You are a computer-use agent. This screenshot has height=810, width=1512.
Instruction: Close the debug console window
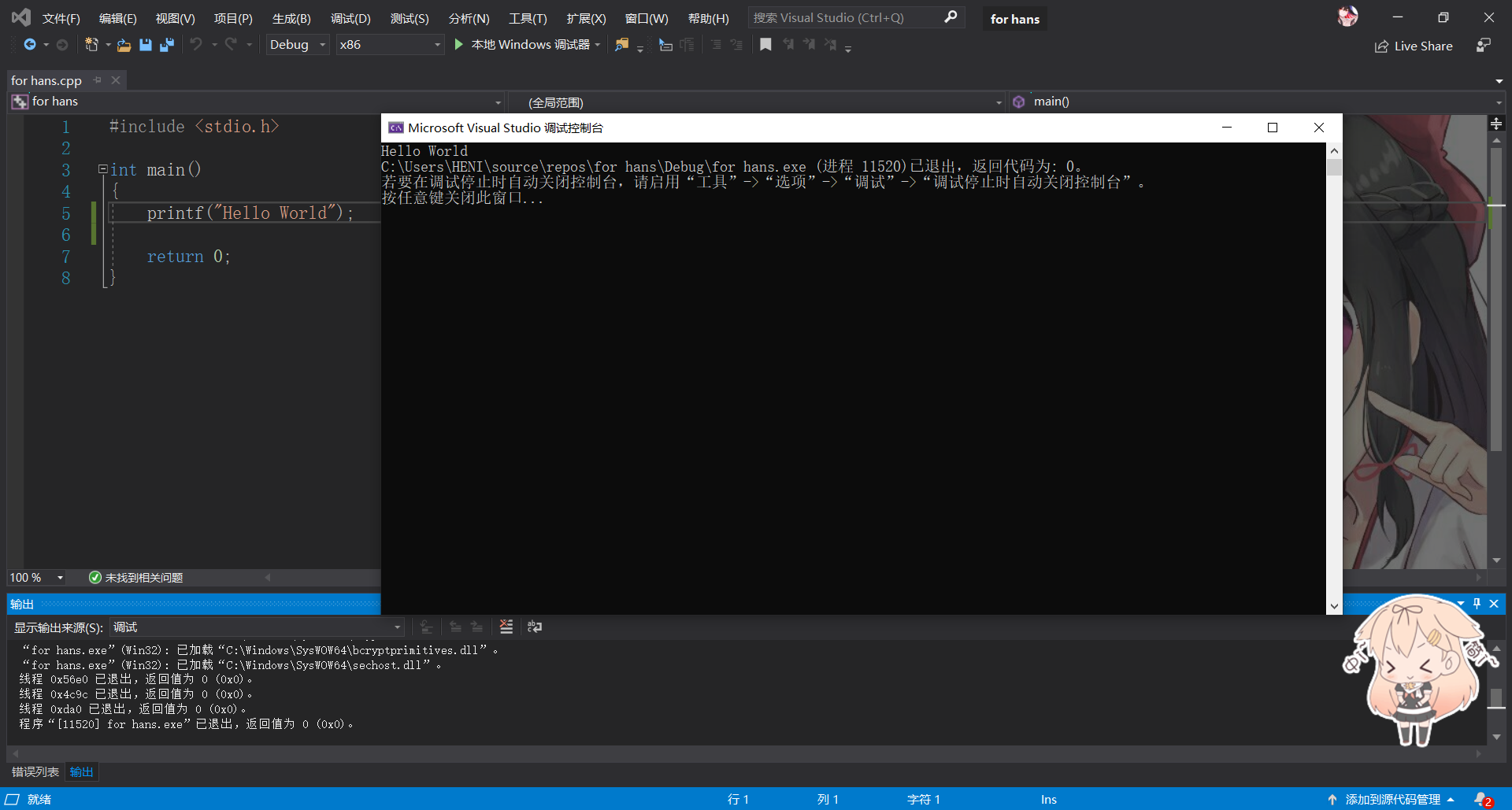tap(1319, 128)
